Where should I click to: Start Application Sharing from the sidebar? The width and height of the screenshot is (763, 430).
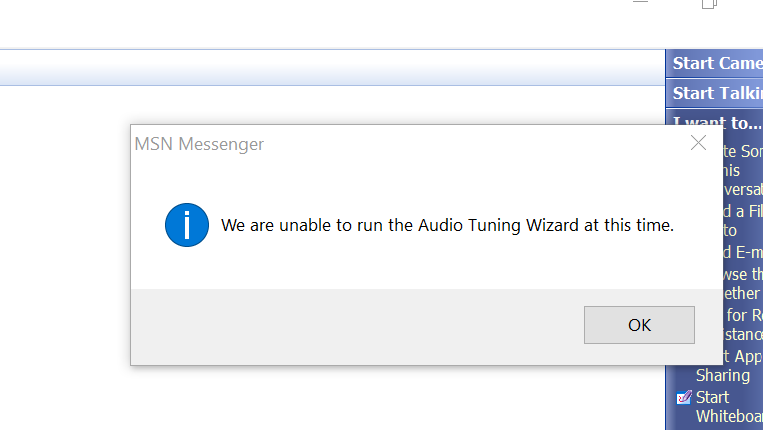tap(728, 366)
